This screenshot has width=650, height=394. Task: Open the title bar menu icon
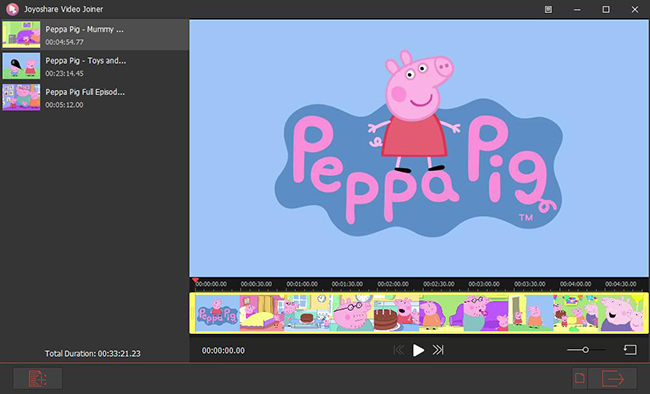[x=548, y=9]
